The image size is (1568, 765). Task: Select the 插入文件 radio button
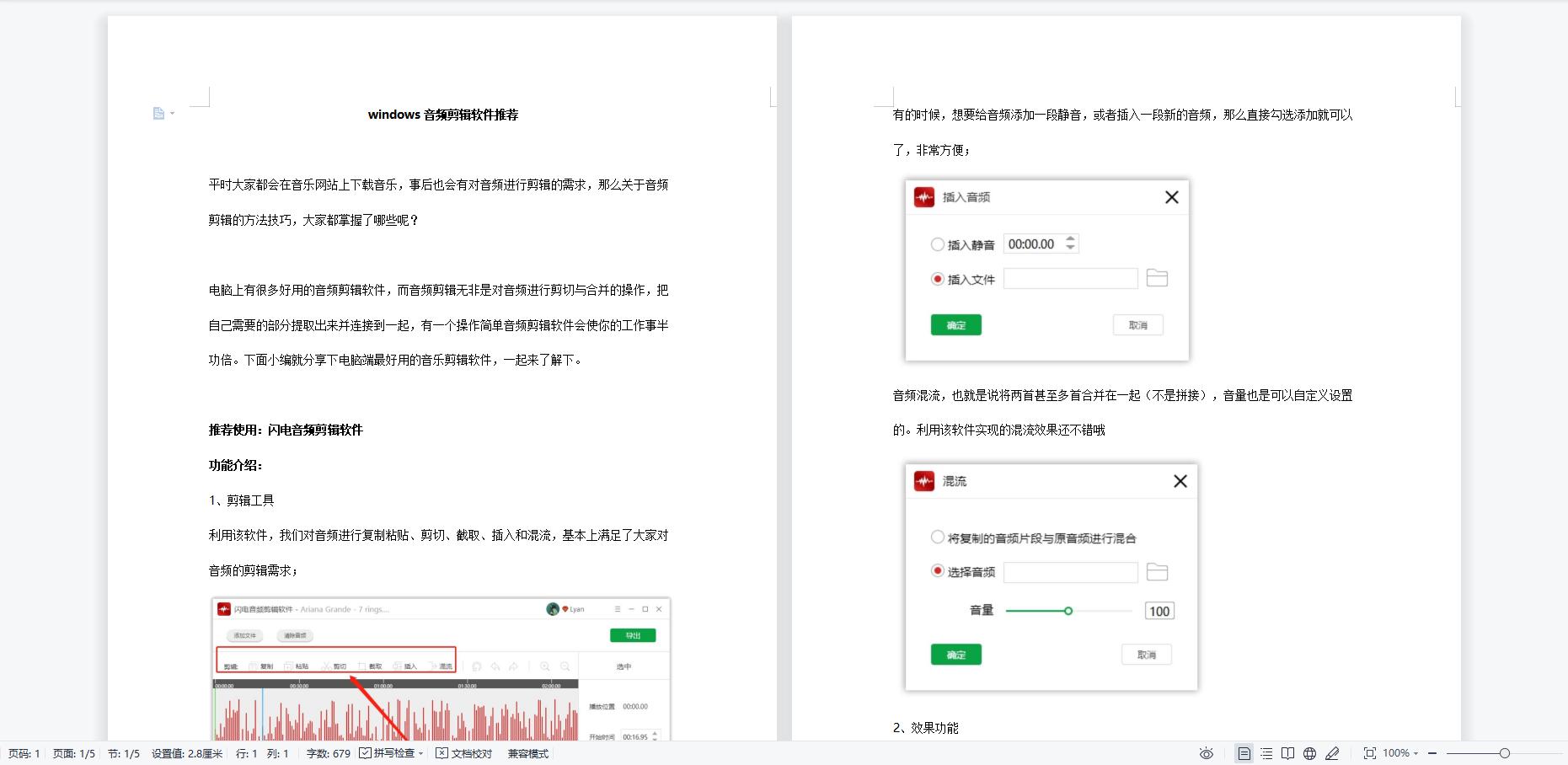pyautogui.click(x=937, y=278)
